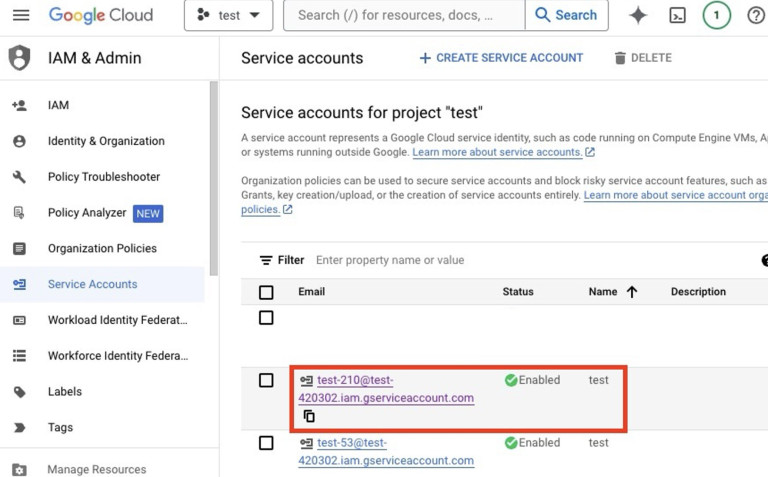
Task: Click the trash icon to delete
Action: 620,58
